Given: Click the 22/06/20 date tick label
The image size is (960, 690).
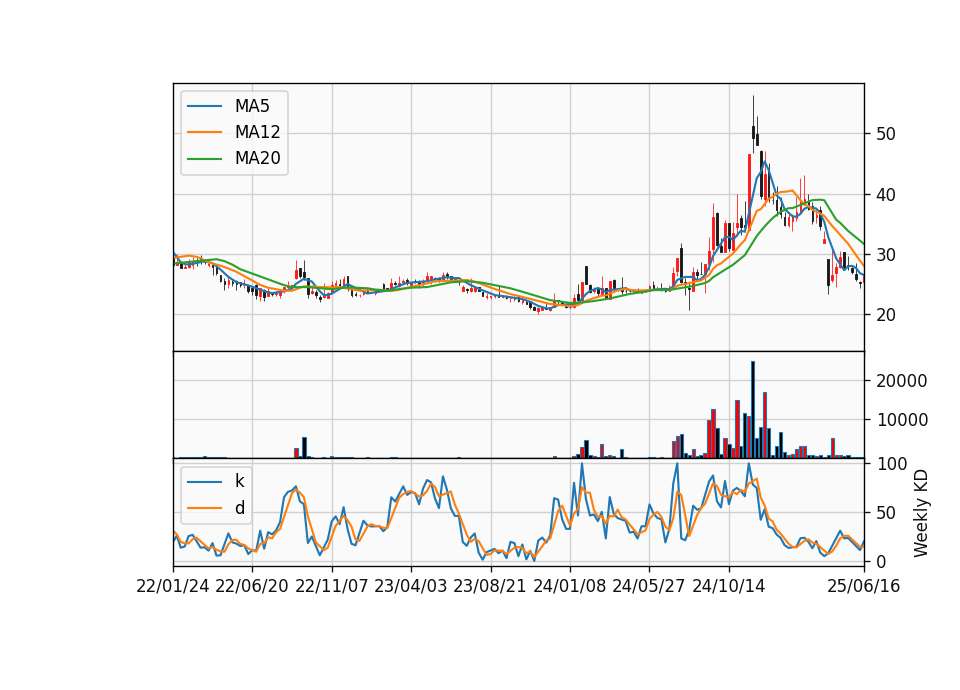Looking at the screenshot, I should click(252, 587).
